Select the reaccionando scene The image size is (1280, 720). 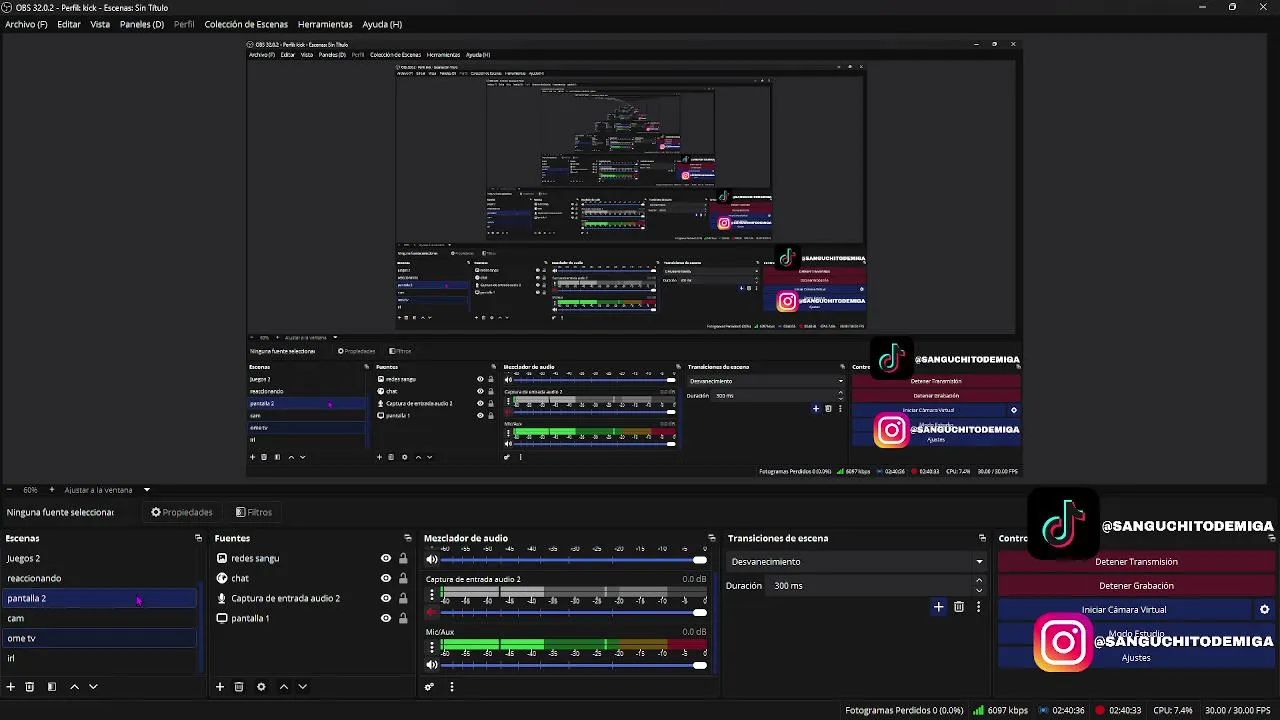100,578
